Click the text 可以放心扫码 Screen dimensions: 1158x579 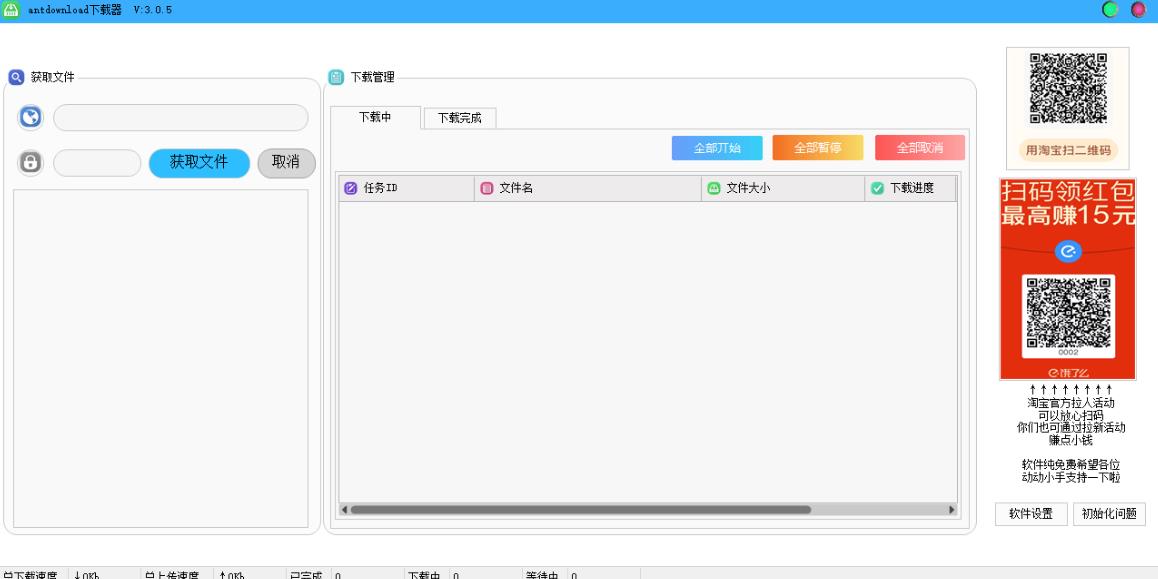(x=1071, y=416)
